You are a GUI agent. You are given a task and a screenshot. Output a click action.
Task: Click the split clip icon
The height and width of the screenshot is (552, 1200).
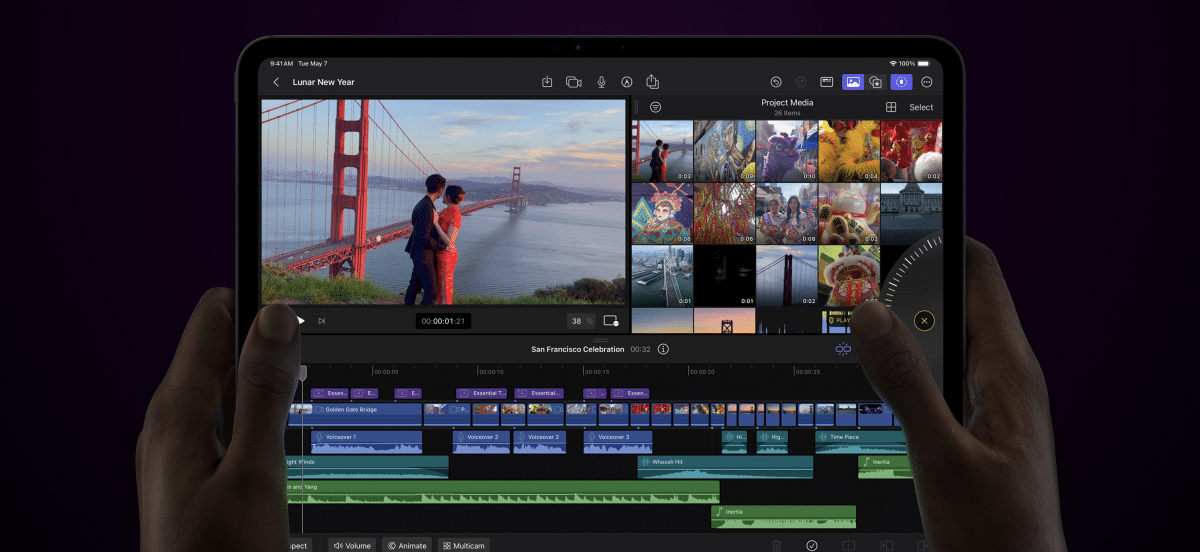(848, 545)
